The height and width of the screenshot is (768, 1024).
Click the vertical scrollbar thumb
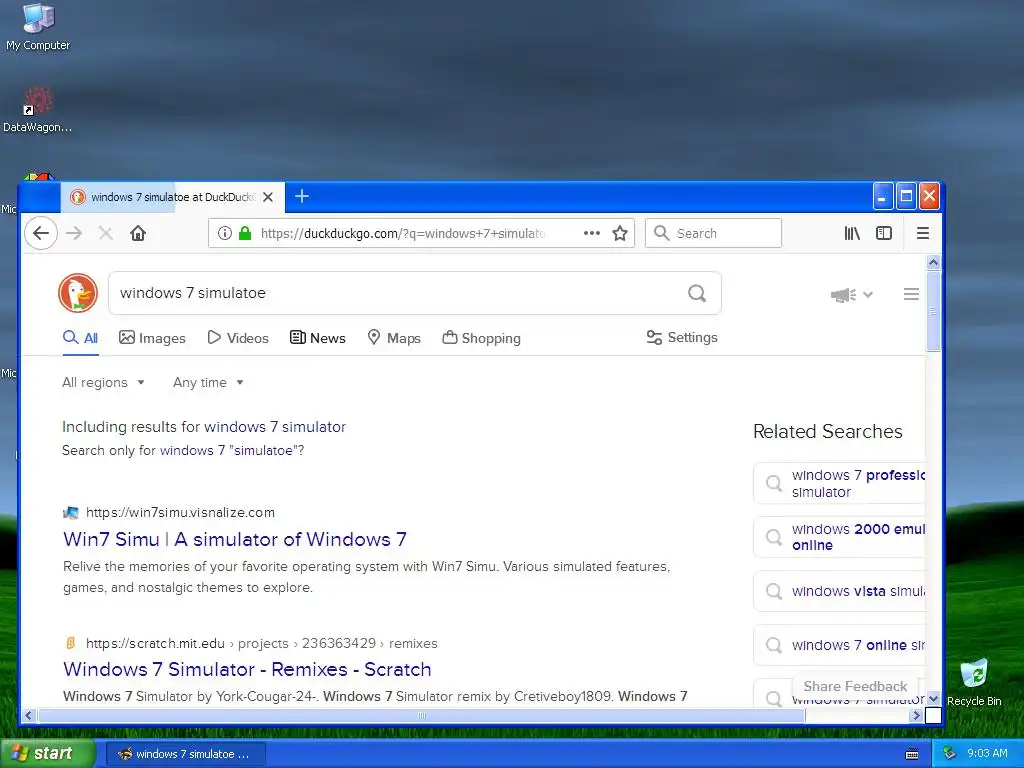coord(933,312)
